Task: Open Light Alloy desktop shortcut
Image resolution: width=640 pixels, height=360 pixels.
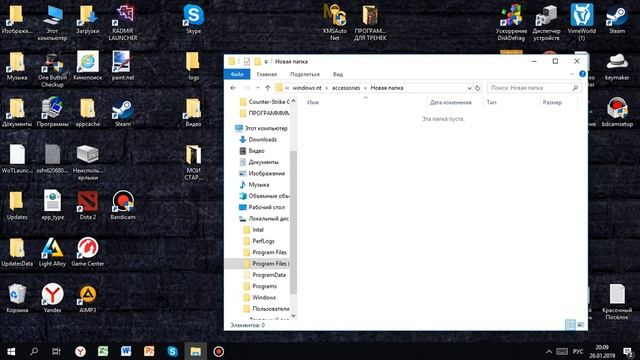Action: pos(52,252)
